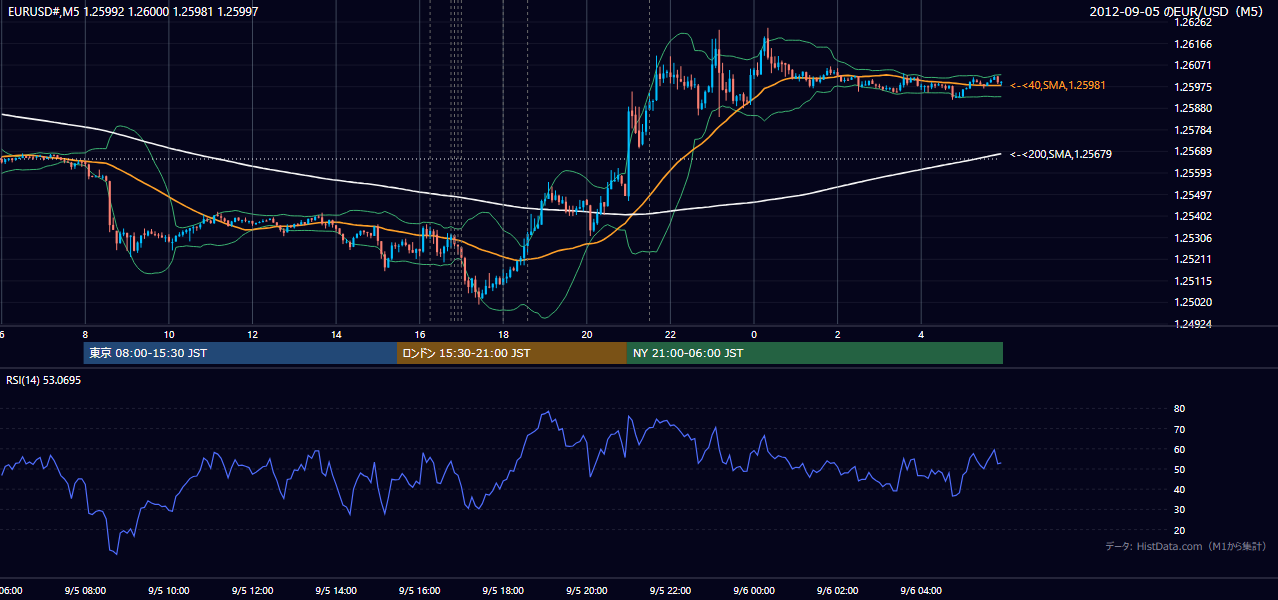Click the RSI axis value 60
The image size is (1278, 600).
[x=1179, y=449]
